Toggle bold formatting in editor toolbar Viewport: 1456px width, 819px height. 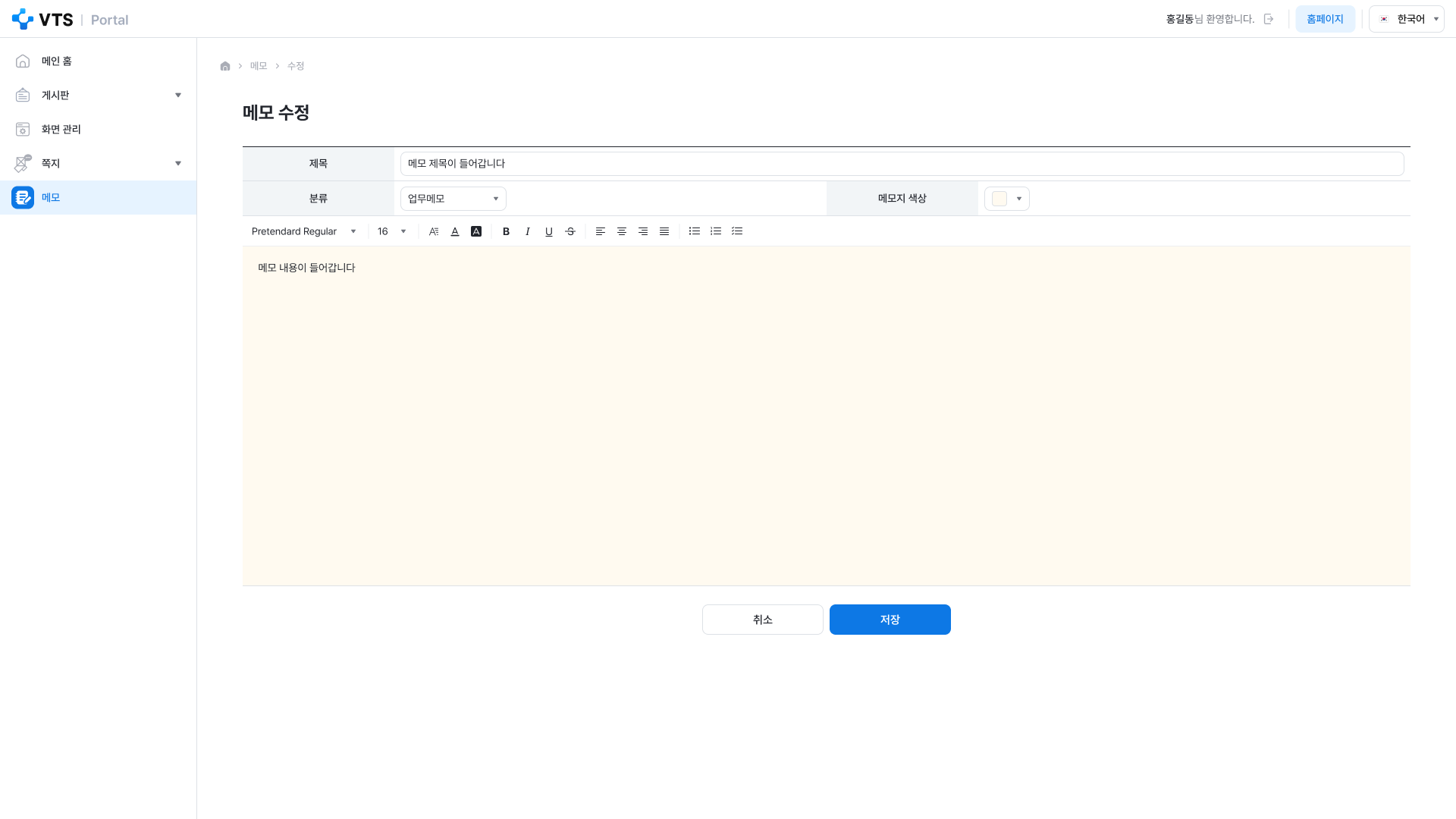tap(507, 231)
